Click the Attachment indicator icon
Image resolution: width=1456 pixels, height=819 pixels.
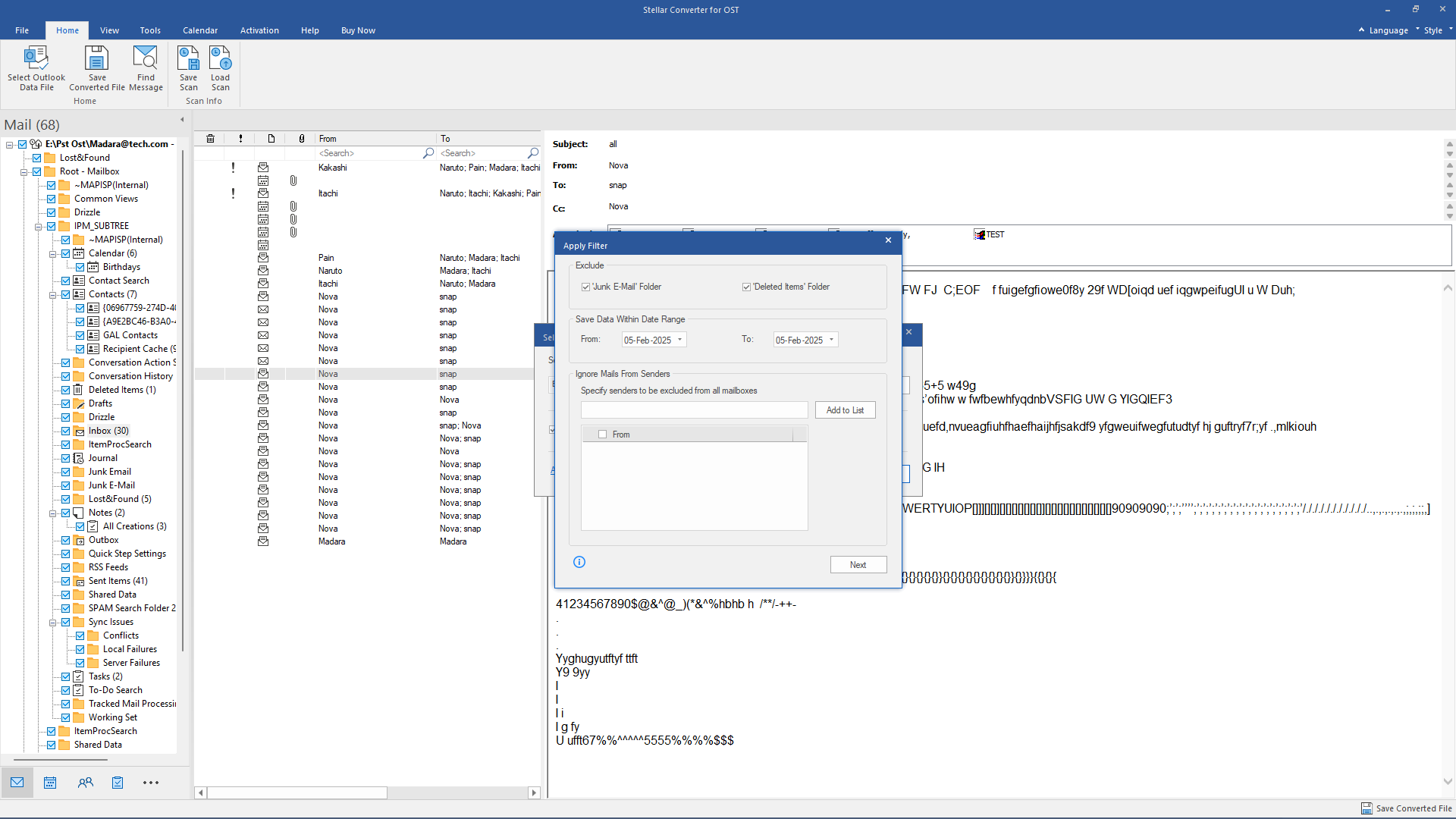tap(300, 139)
